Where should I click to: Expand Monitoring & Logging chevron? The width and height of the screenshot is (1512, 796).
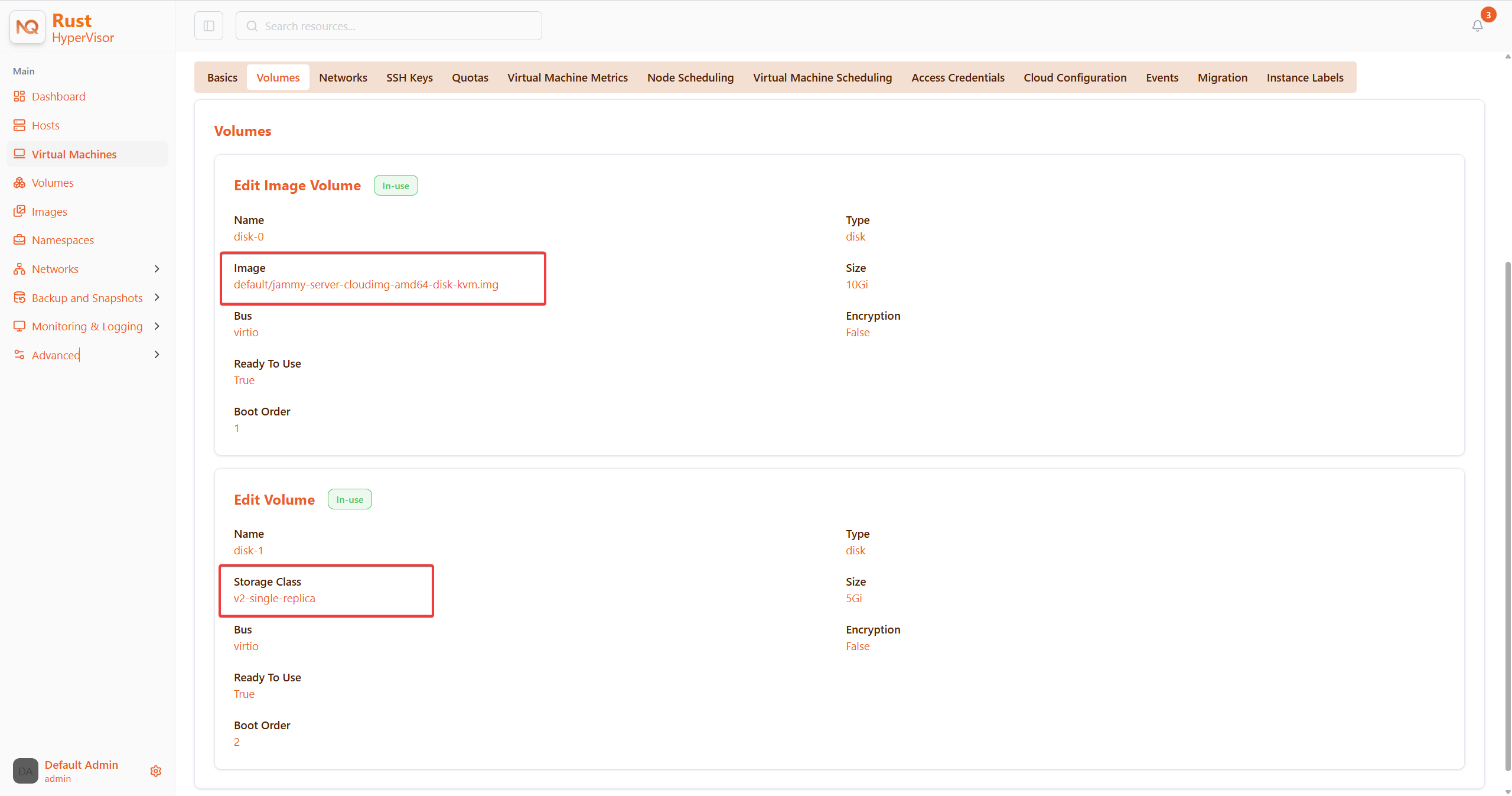click(x=157, y=326)
